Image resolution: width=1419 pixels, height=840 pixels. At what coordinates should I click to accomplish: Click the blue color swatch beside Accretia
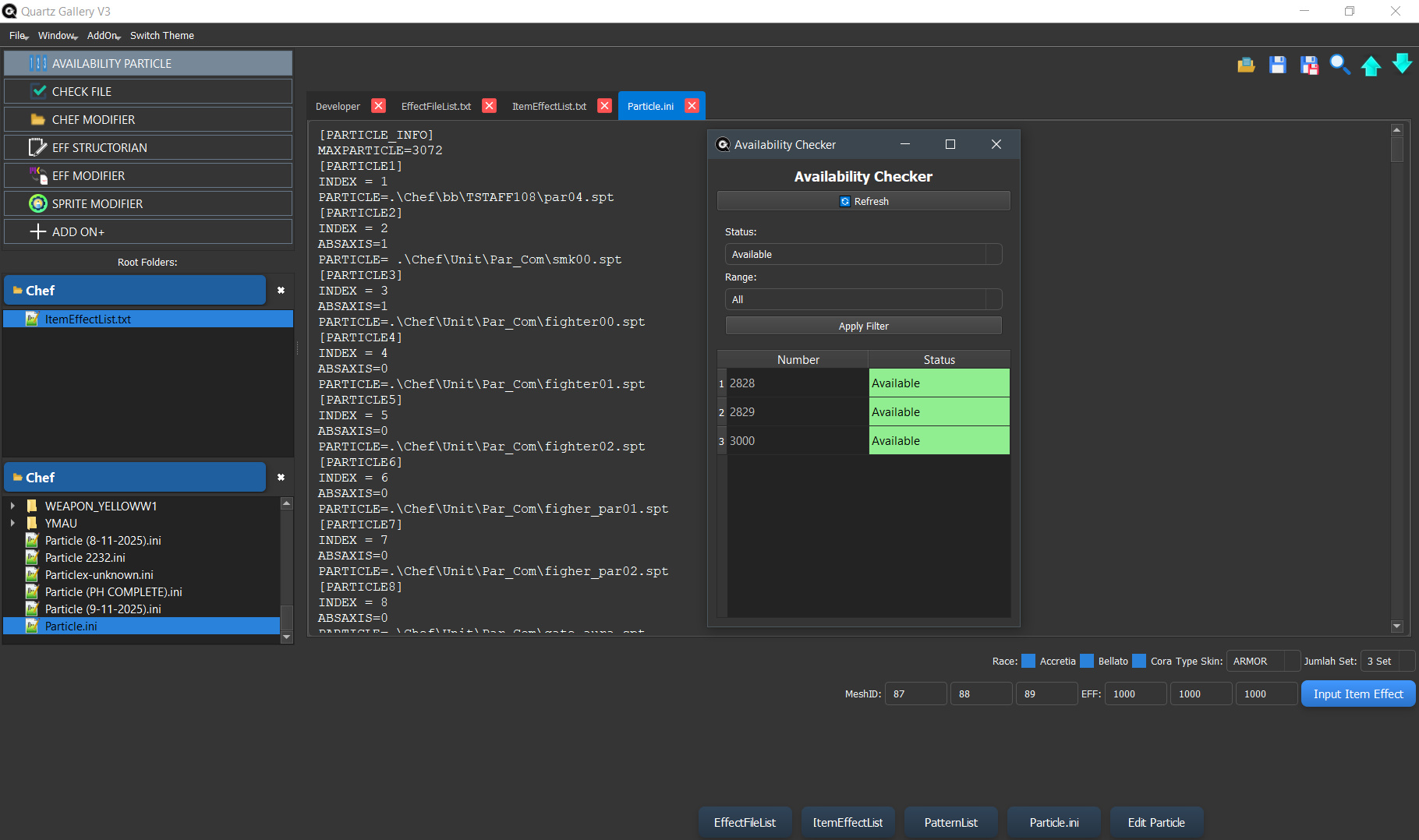pos(1028,661)
